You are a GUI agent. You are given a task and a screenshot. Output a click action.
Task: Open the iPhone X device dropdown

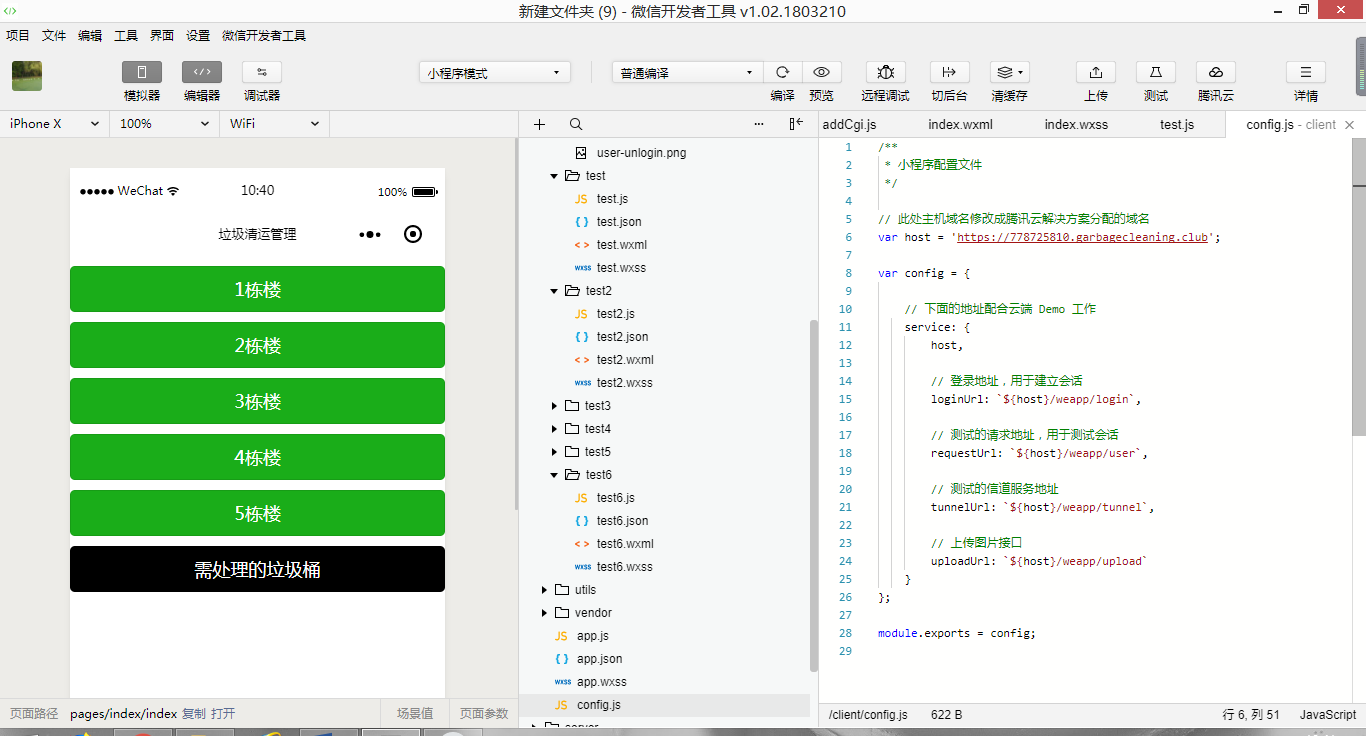pyautogui.click(x=54, y=124)
